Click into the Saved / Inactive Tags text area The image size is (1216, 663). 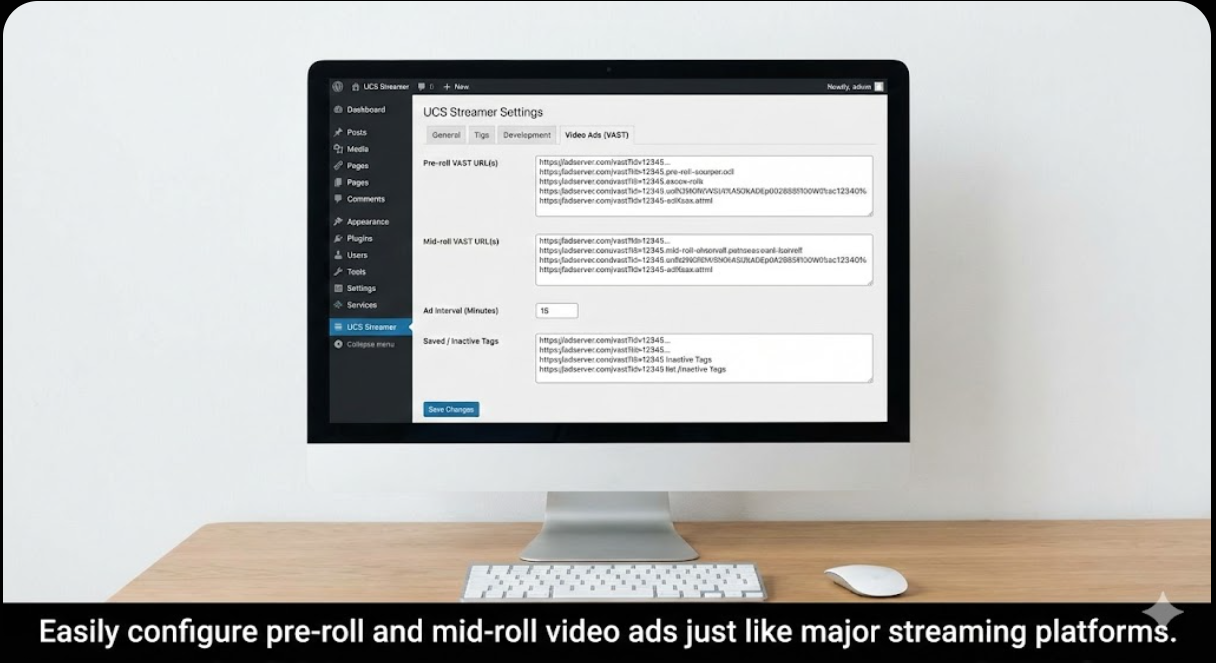pyautogui.click(x=703, y=358)
